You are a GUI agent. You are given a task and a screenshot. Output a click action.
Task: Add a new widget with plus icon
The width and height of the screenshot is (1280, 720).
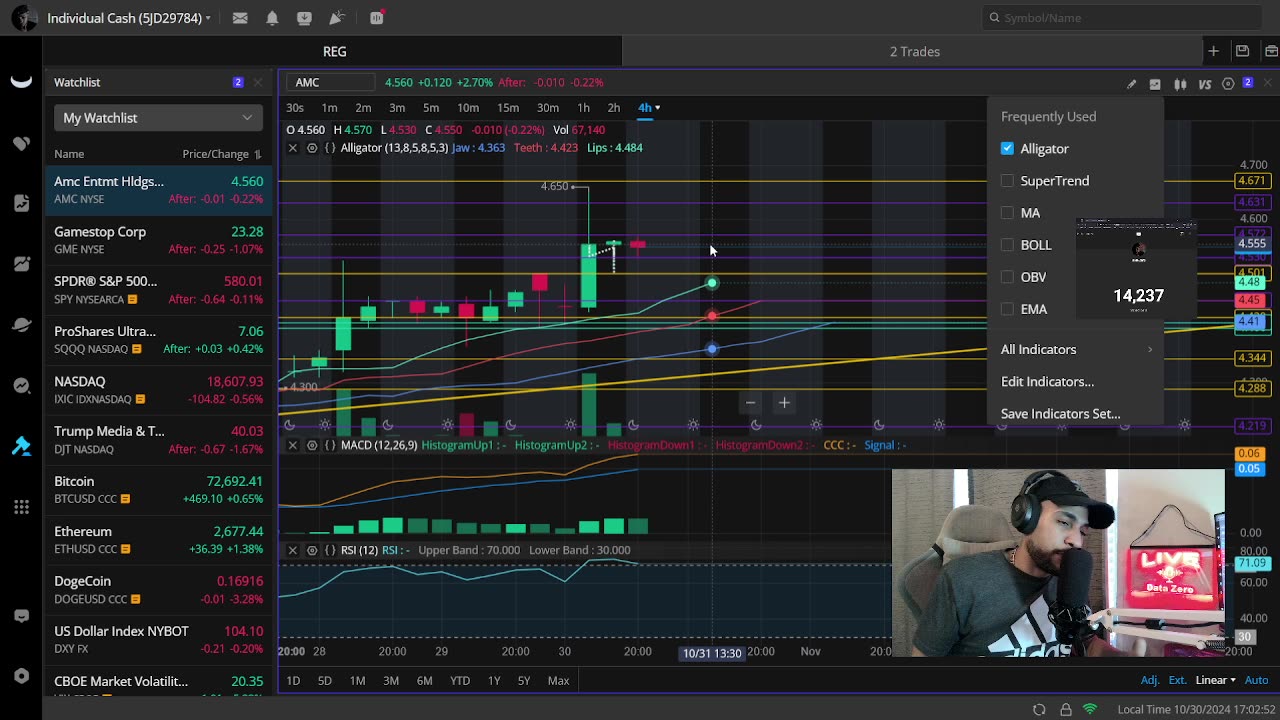tap(1213, 51)
